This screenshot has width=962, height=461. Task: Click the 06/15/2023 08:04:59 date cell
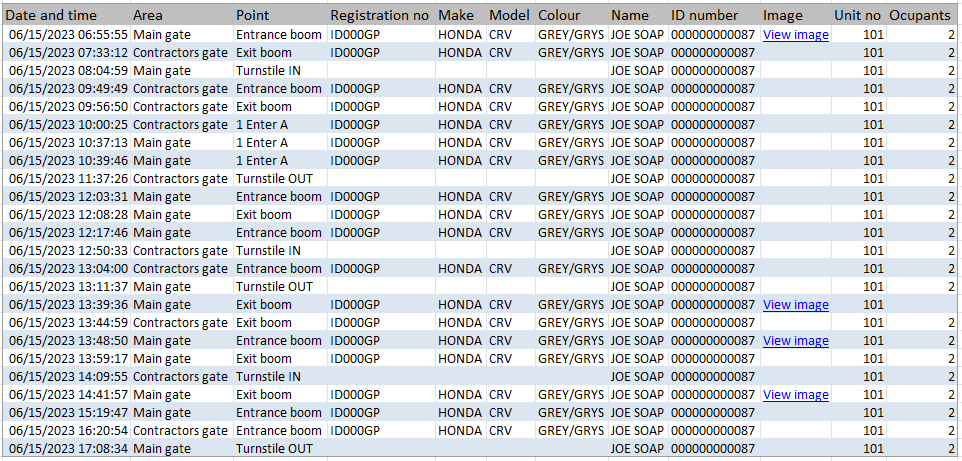pyautogui.click(x=69, y=71)
